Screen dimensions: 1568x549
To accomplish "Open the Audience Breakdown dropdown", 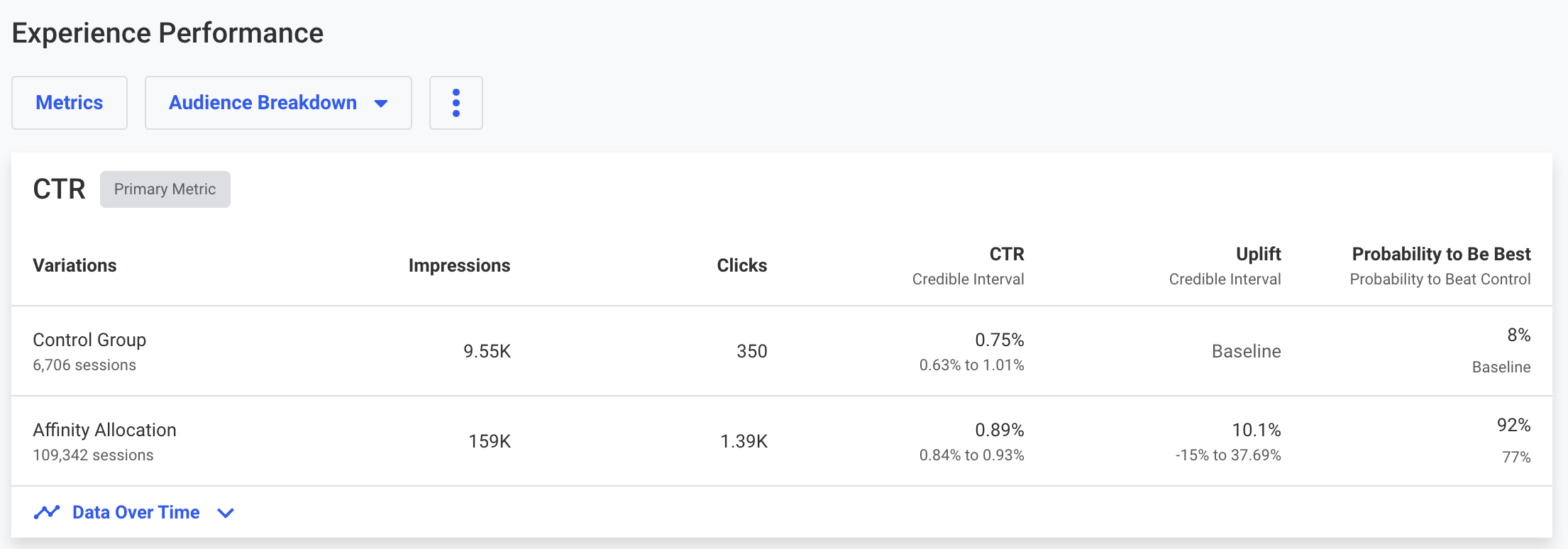I will pos(277,102).
